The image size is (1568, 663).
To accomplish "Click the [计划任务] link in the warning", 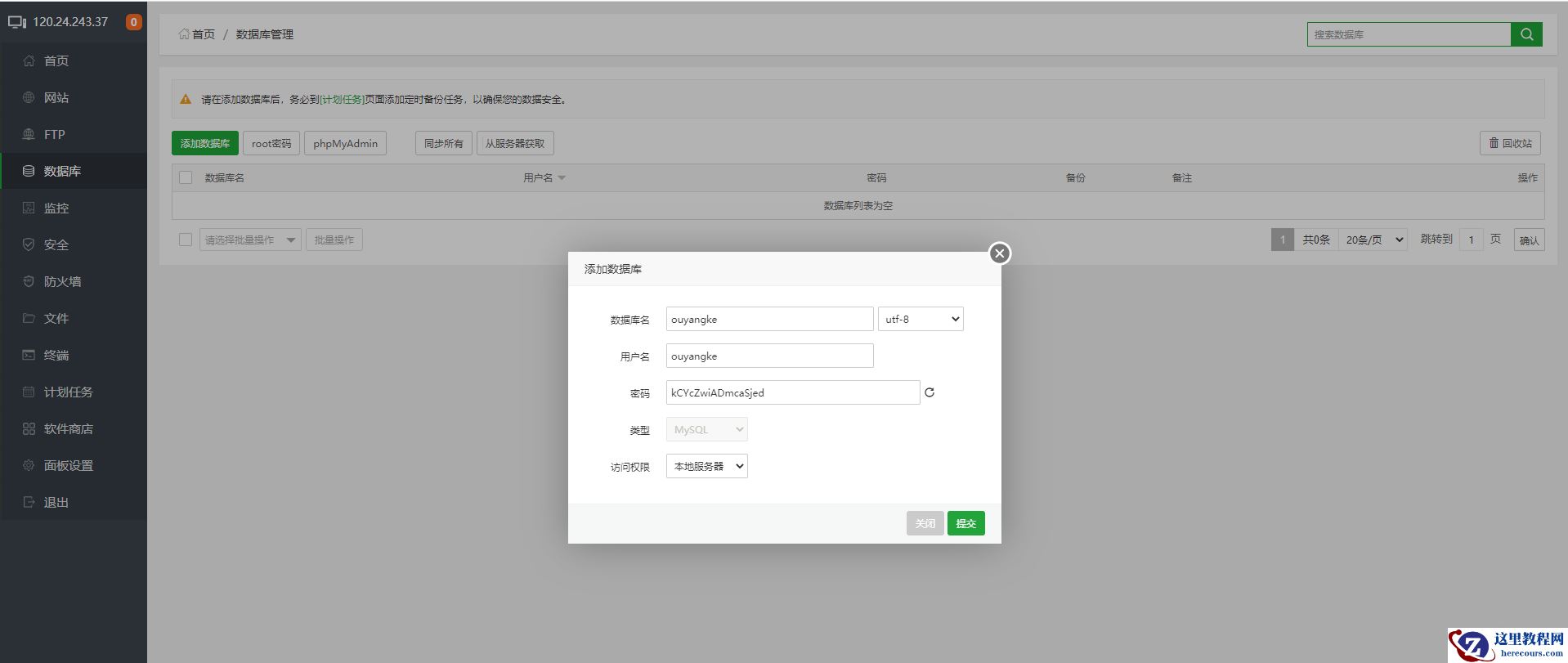I will click(x=342, y=99).
